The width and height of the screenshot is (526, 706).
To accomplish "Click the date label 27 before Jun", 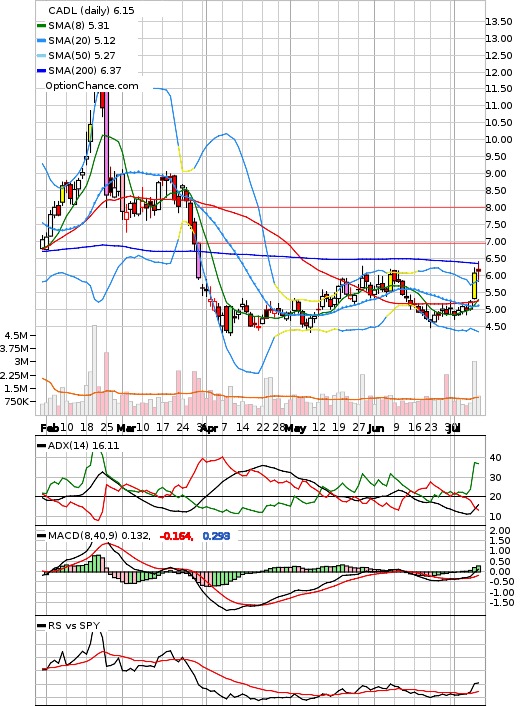I will (x=359, y=427).
